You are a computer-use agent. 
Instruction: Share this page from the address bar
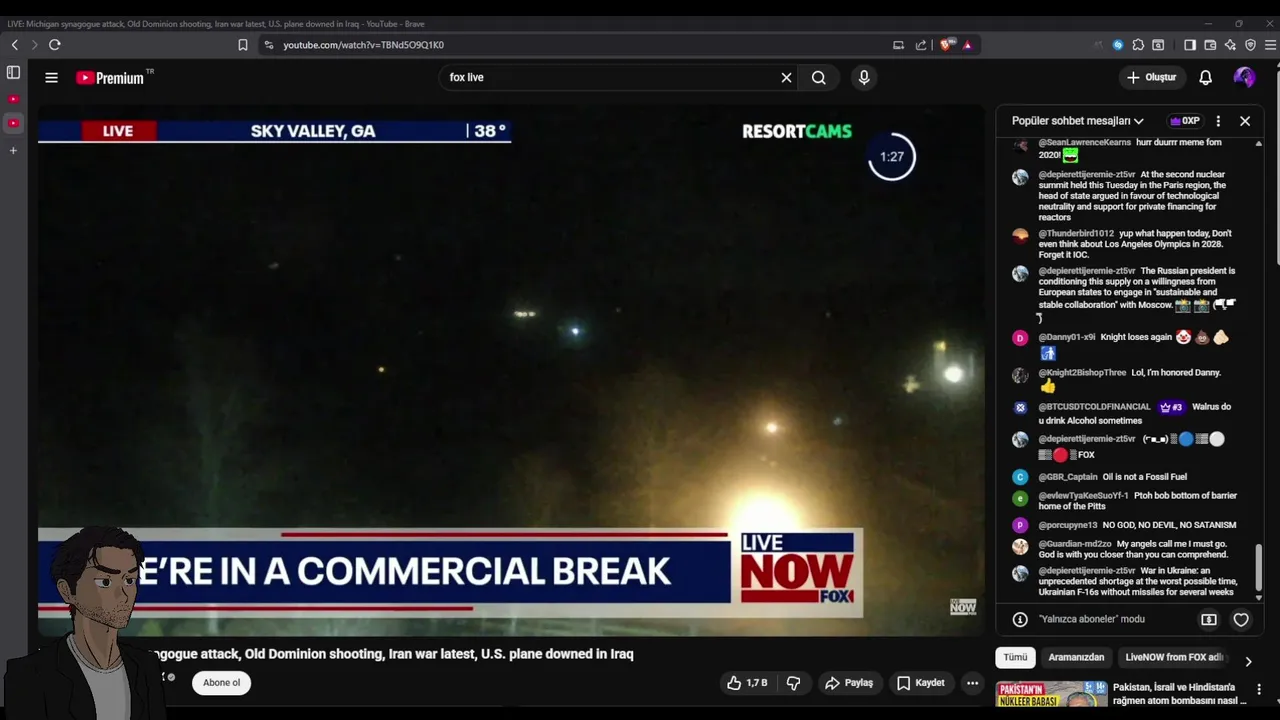click(921, 45)
